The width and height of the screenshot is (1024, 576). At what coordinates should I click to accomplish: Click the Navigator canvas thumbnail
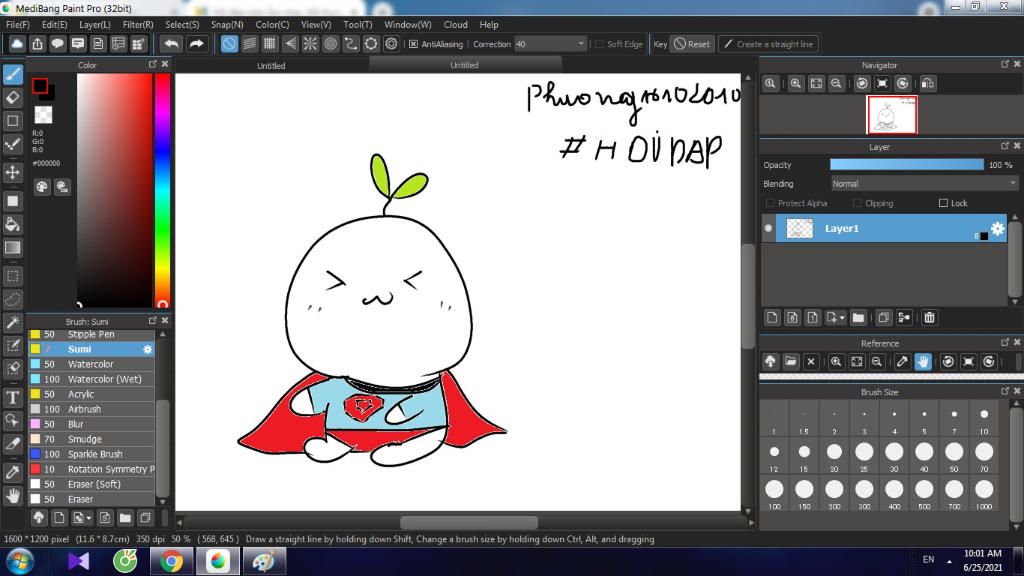pyautogui.click(x=891, y=115)
